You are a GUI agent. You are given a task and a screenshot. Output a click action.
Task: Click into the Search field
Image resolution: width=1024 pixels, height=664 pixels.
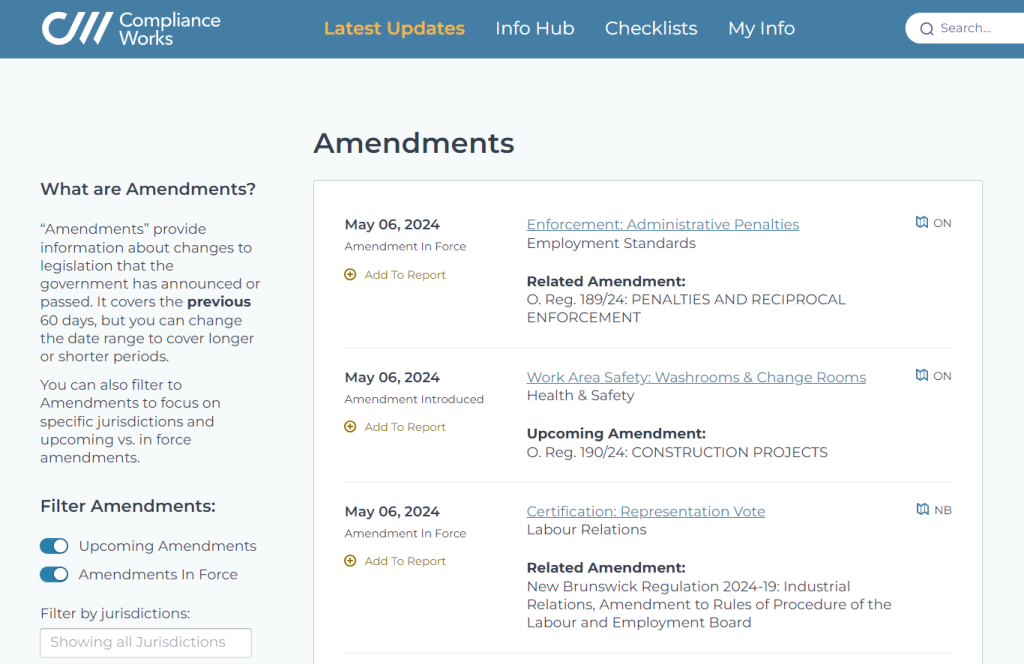point(967,29)
